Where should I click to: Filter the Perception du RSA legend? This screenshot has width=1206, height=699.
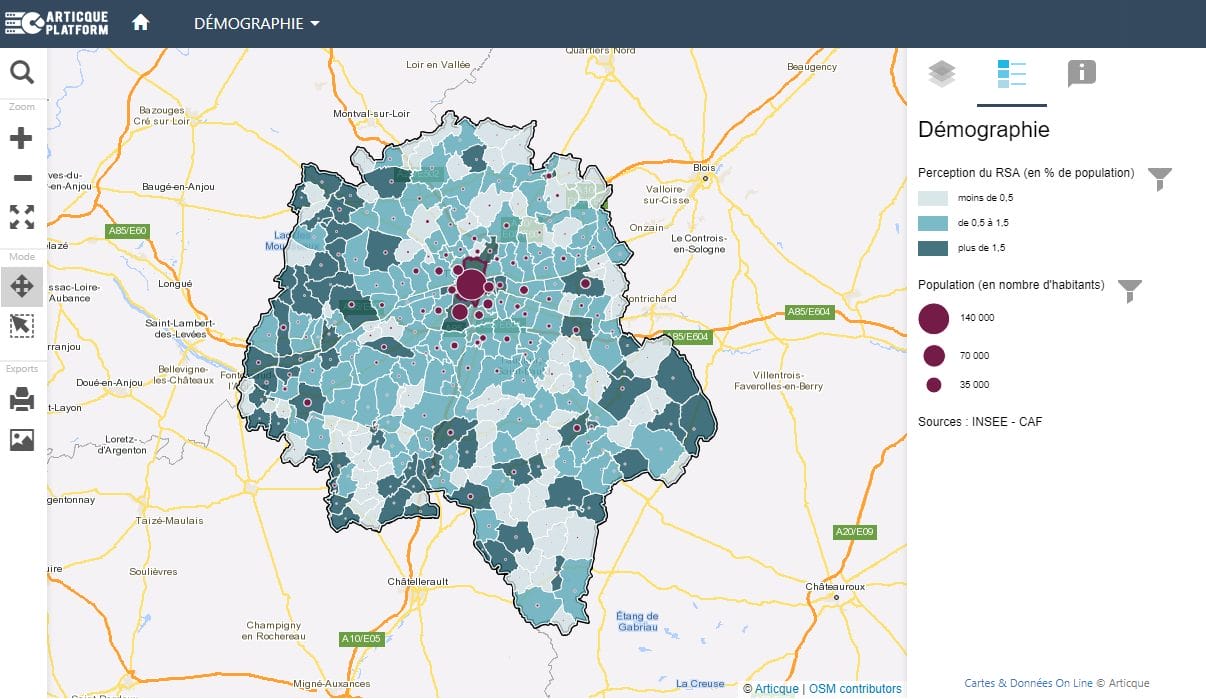pos(1159,179)
